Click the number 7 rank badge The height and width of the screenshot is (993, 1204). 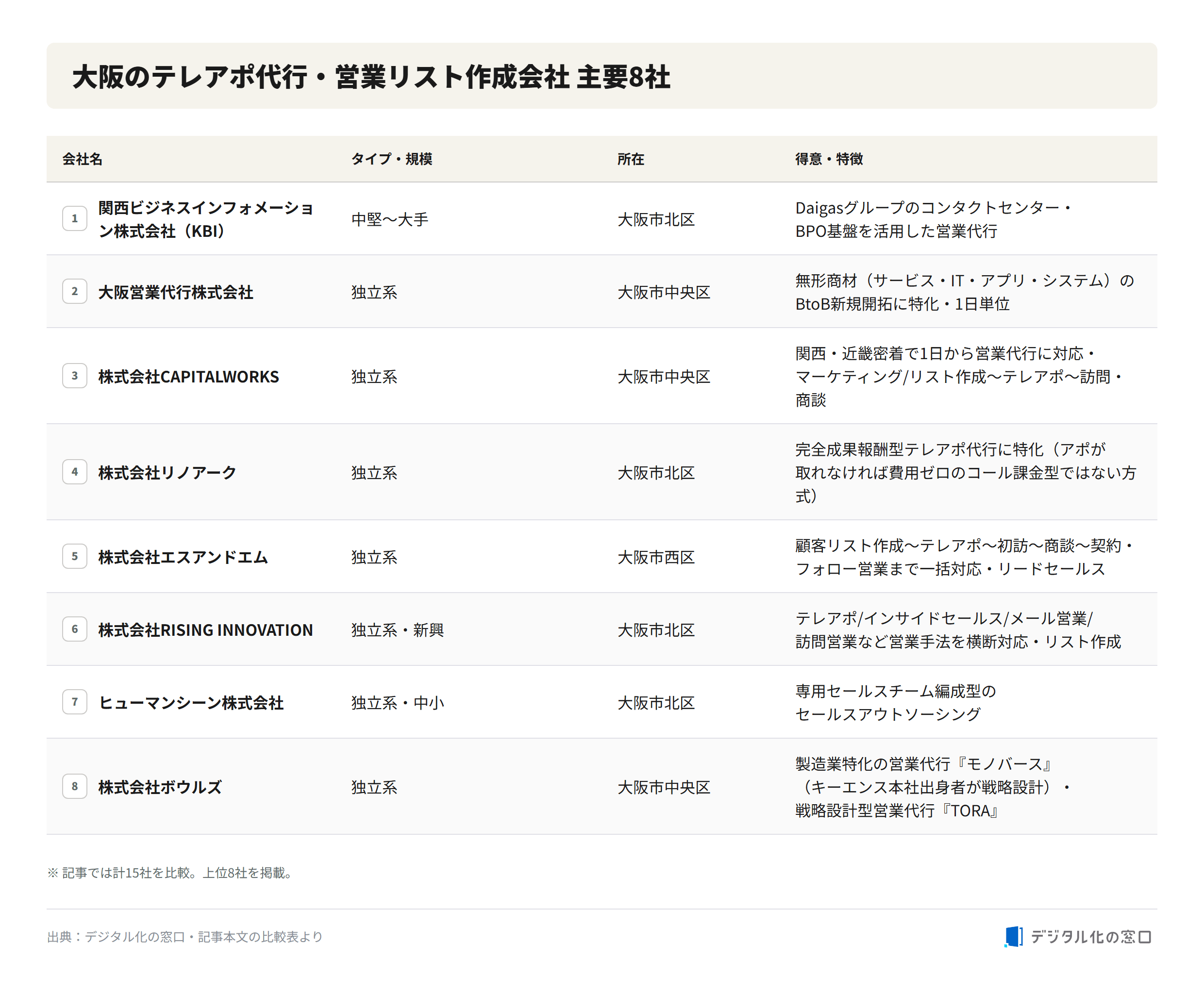pyautogui.click(x=74, y=702)
